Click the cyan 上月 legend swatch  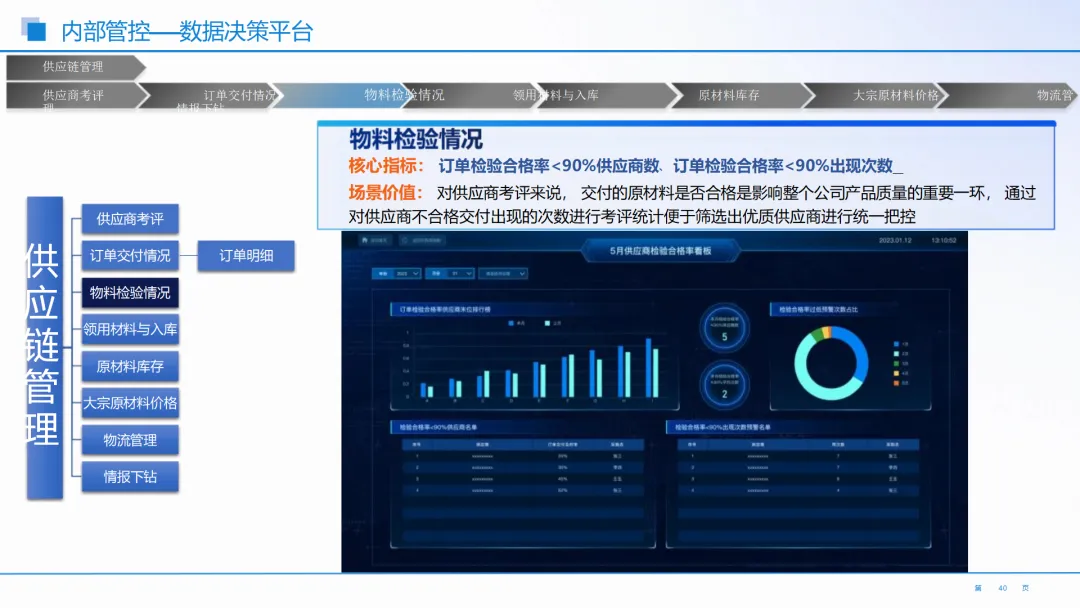point(548,323)
